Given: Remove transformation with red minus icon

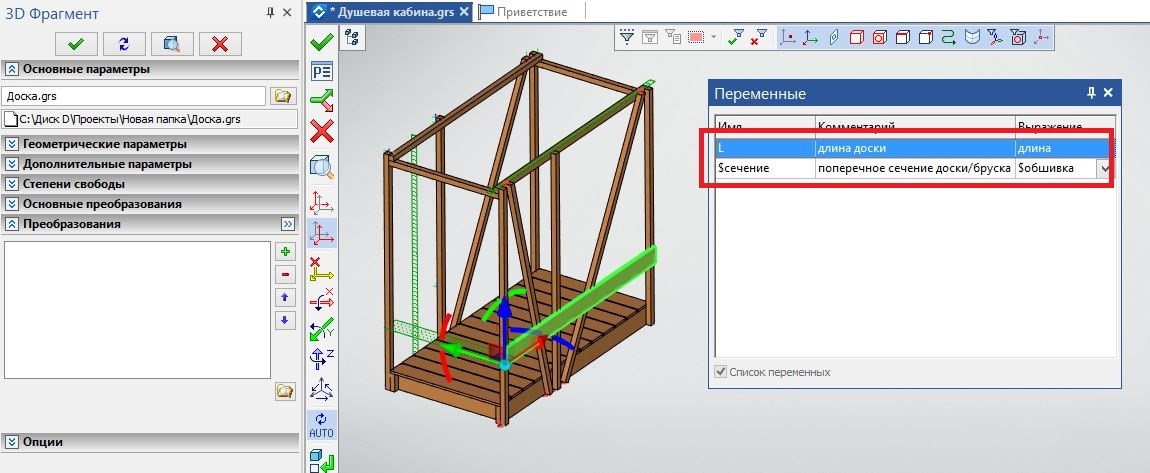Looking at the screenshot, I should (x=285, y=274).
